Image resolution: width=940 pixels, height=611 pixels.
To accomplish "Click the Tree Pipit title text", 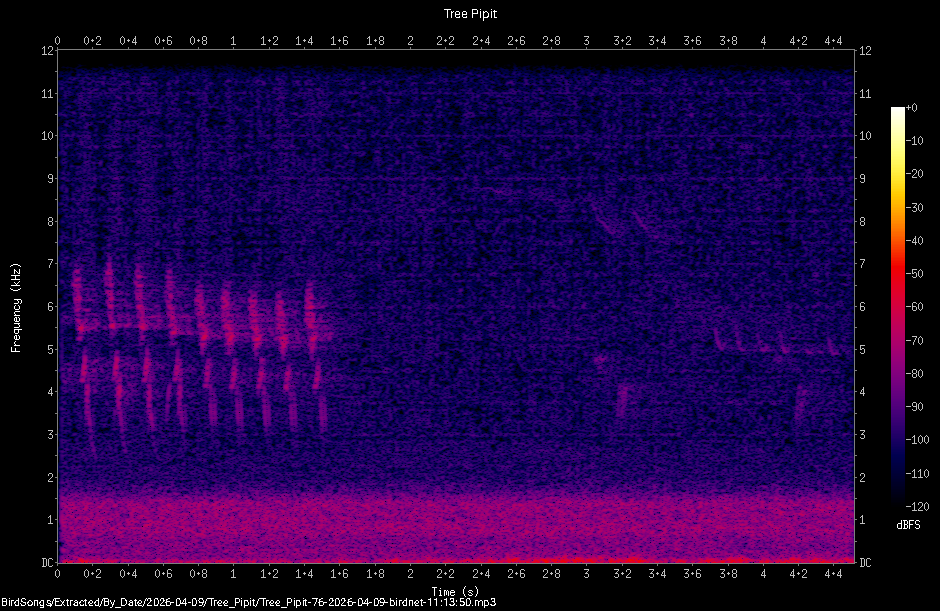I will 471,13.
